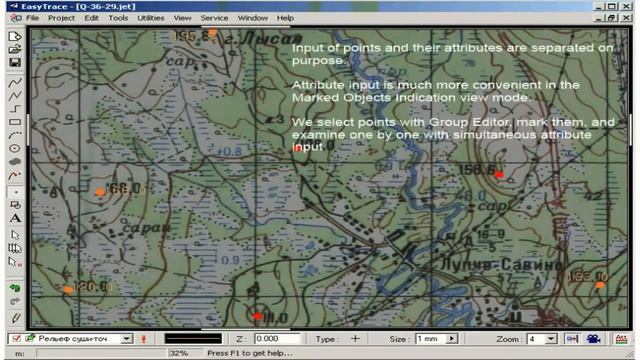
Task: Select the dotted arc tool
Action: (x=15, y=135)
